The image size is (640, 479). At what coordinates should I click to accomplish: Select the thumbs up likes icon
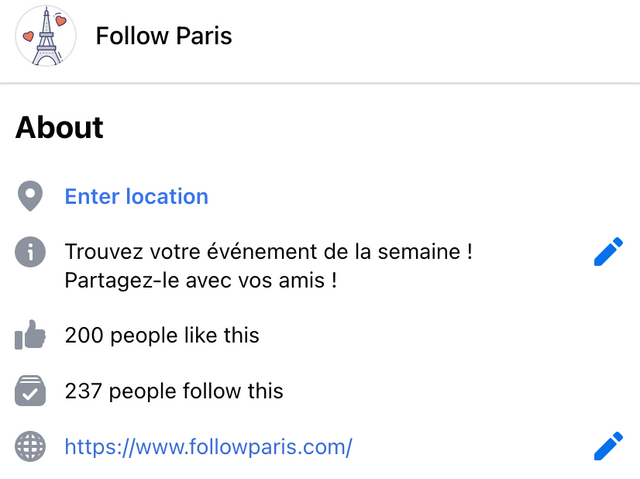click(x=30, y=335)
